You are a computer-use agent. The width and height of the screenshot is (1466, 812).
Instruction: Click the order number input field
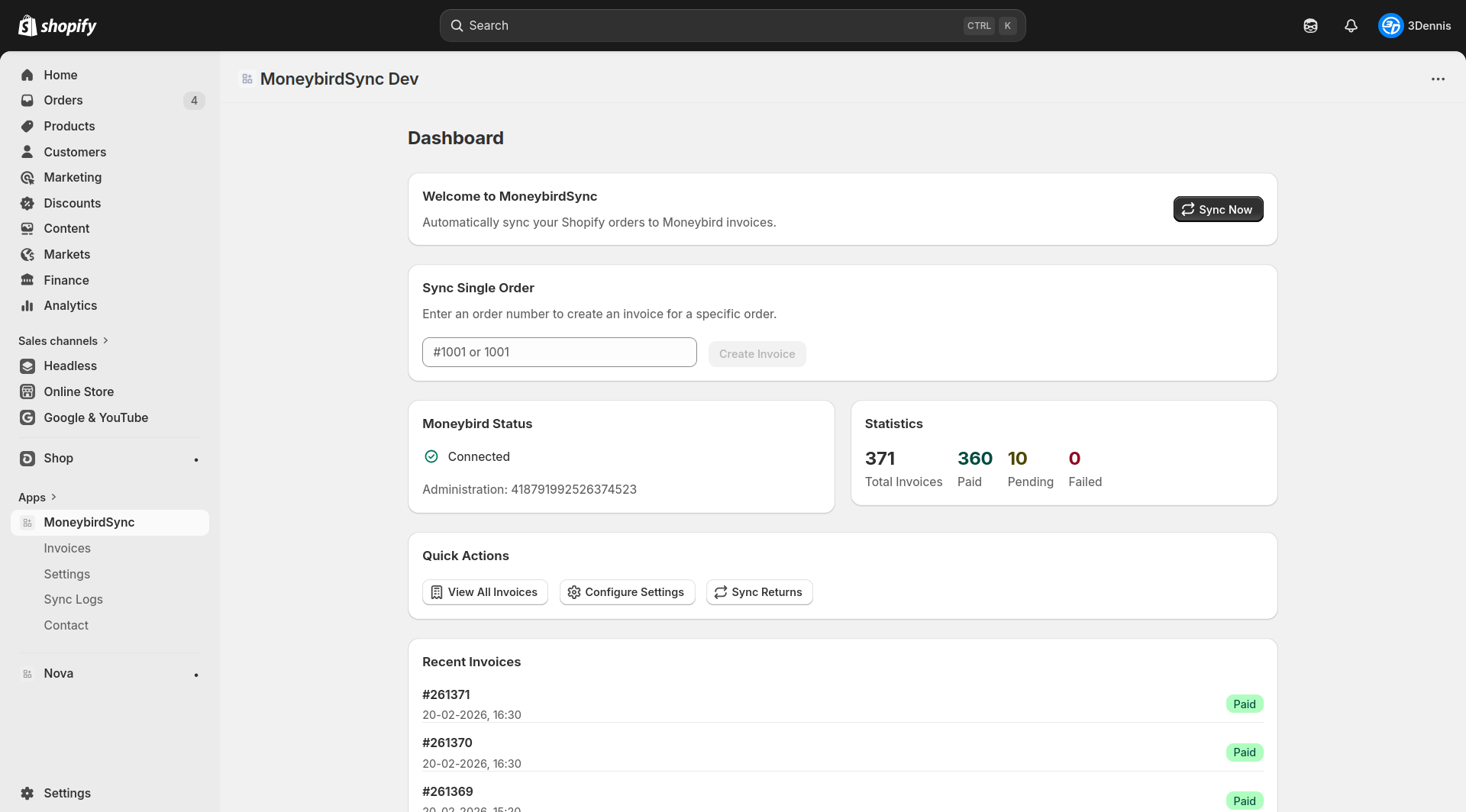coord(559,352)
